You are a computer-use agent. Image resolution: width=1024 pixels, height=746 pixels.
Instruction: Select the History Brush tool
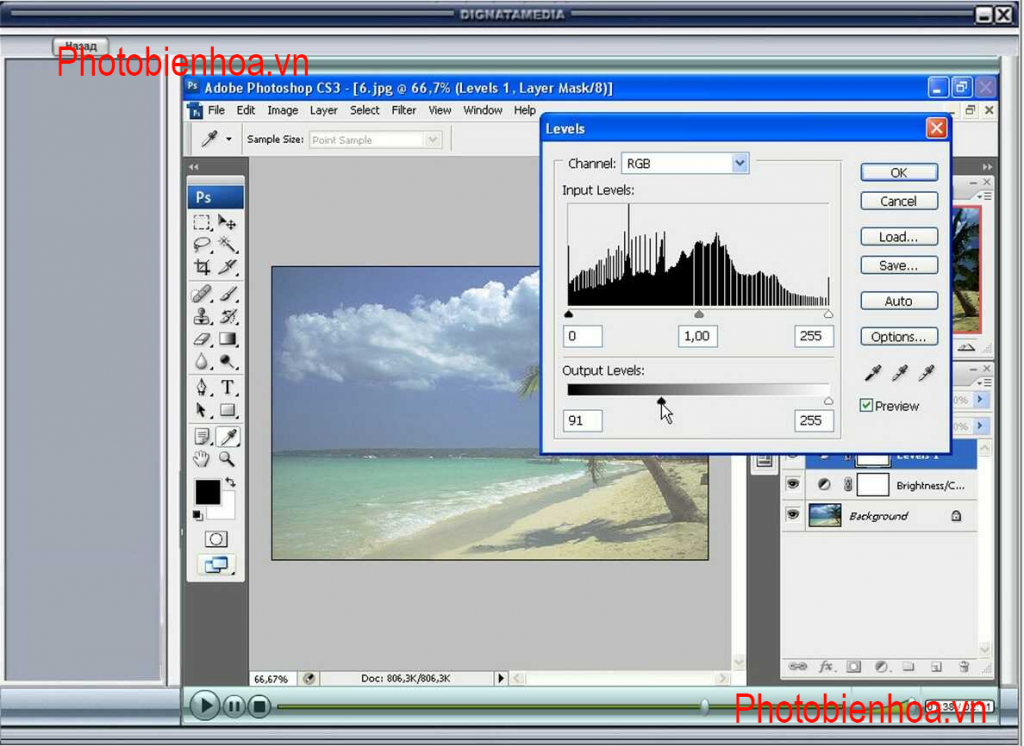(x=227, y=317)
